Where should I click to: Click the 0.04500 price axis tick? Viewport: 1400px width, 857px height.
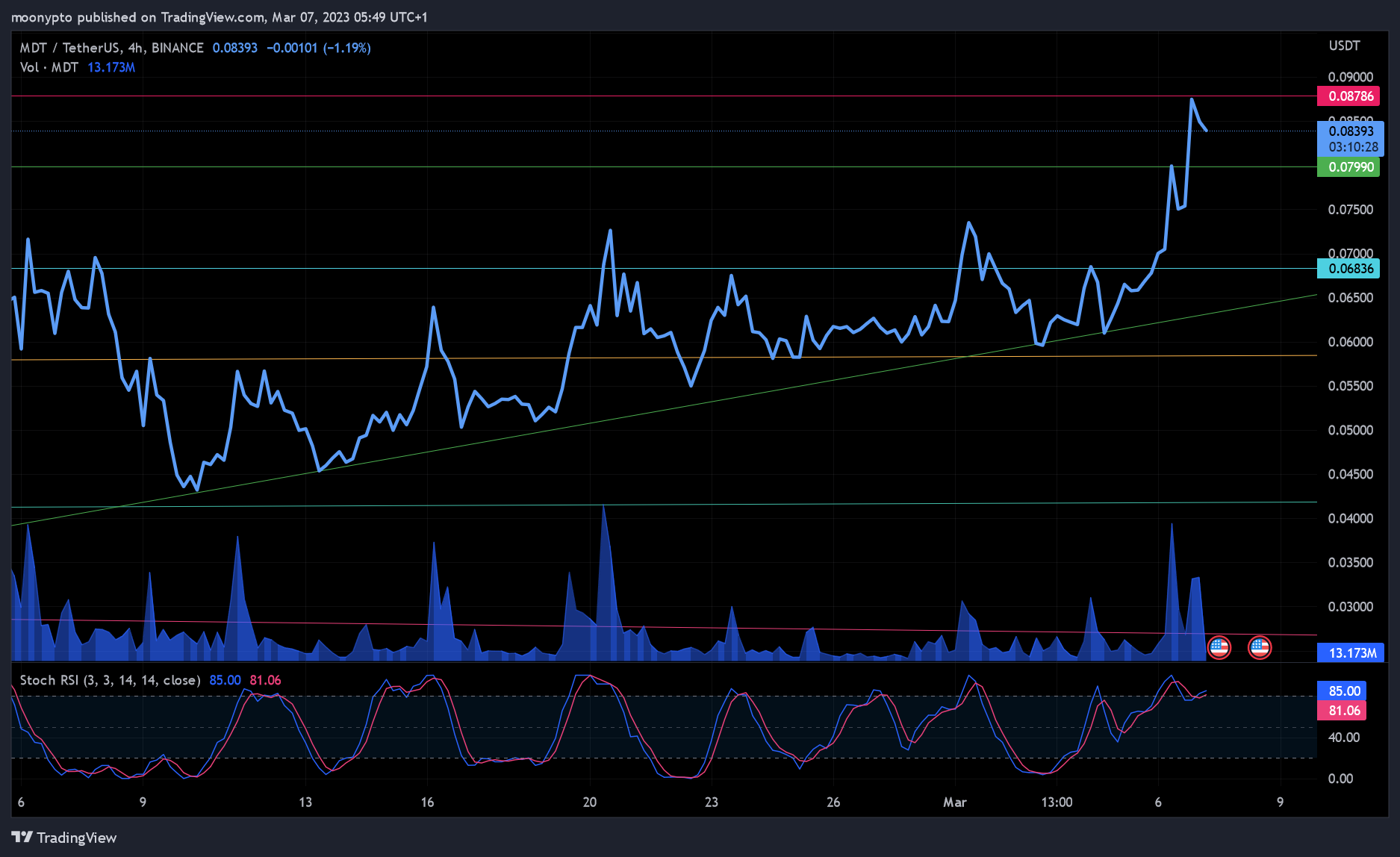1350,474
